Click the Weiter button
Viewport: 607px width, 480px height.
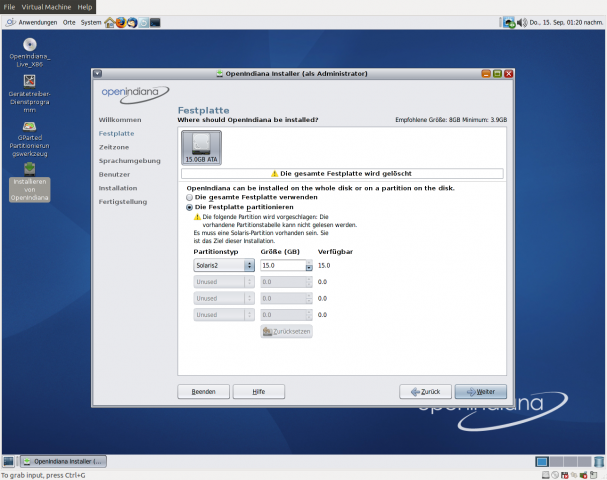(480, 392)
